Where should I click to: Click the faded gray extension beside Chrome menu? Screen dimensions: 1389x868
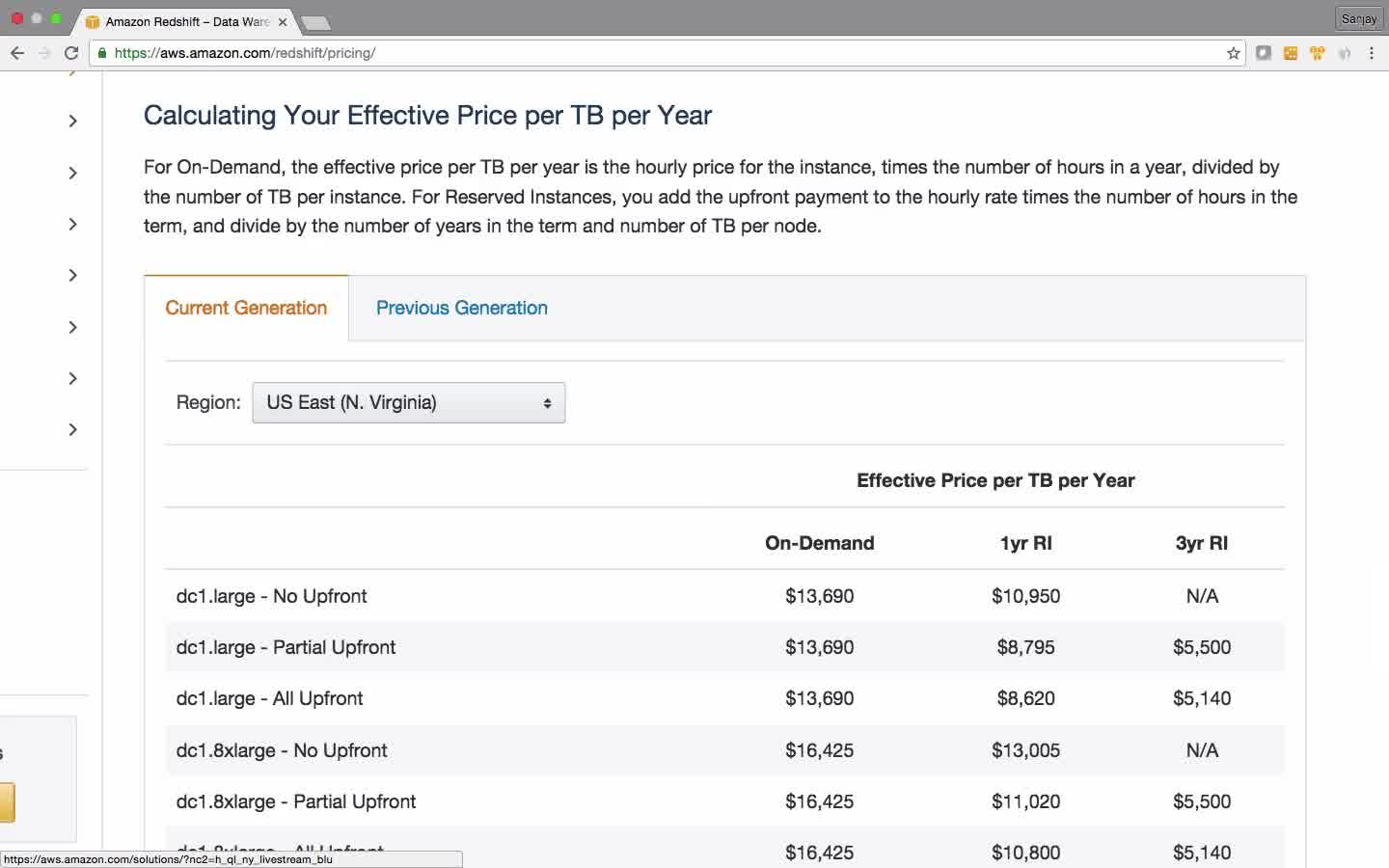tap(1345, 53)
